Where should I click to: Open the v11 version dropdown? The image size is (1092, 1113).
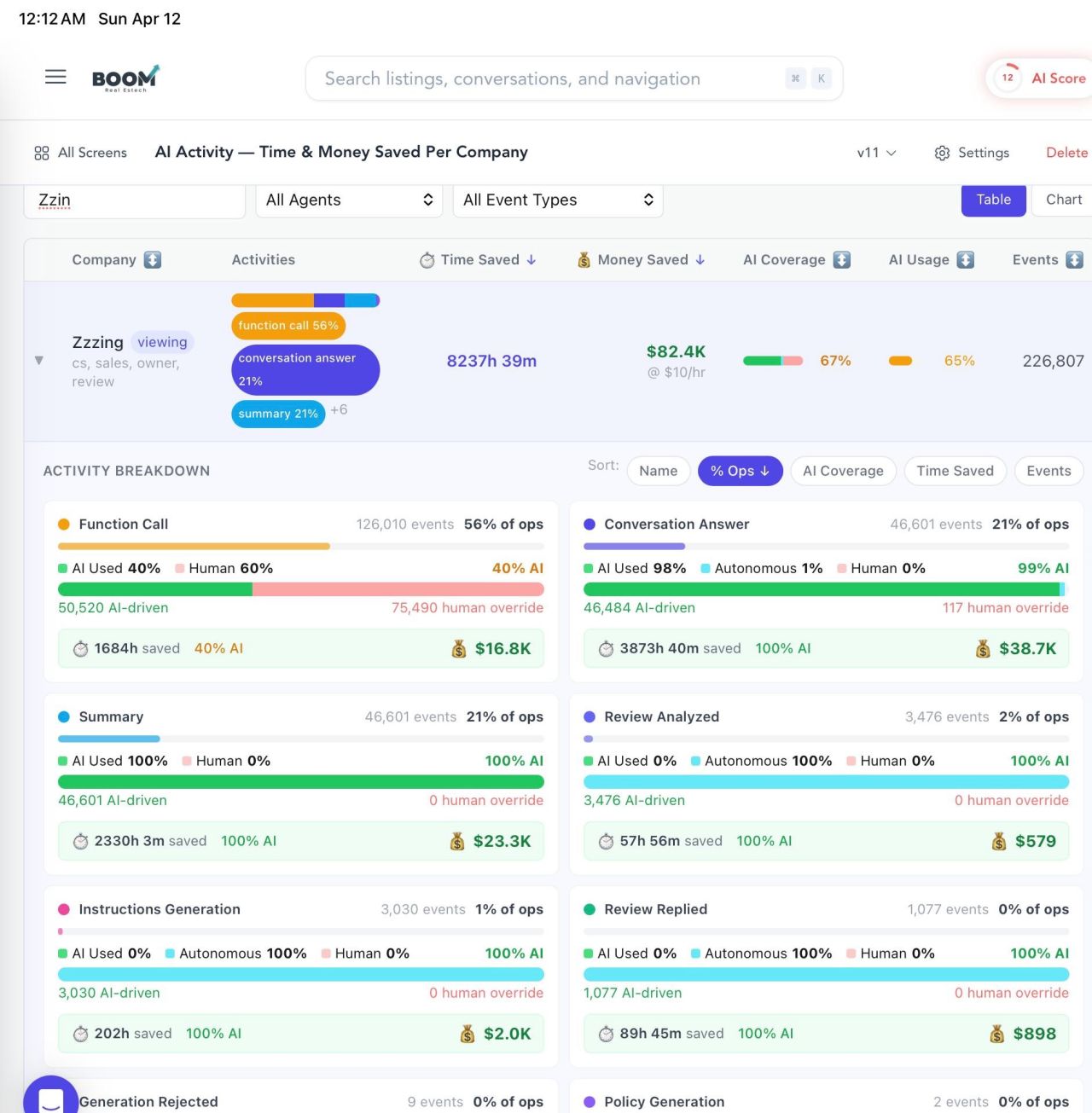click(876, 153)
